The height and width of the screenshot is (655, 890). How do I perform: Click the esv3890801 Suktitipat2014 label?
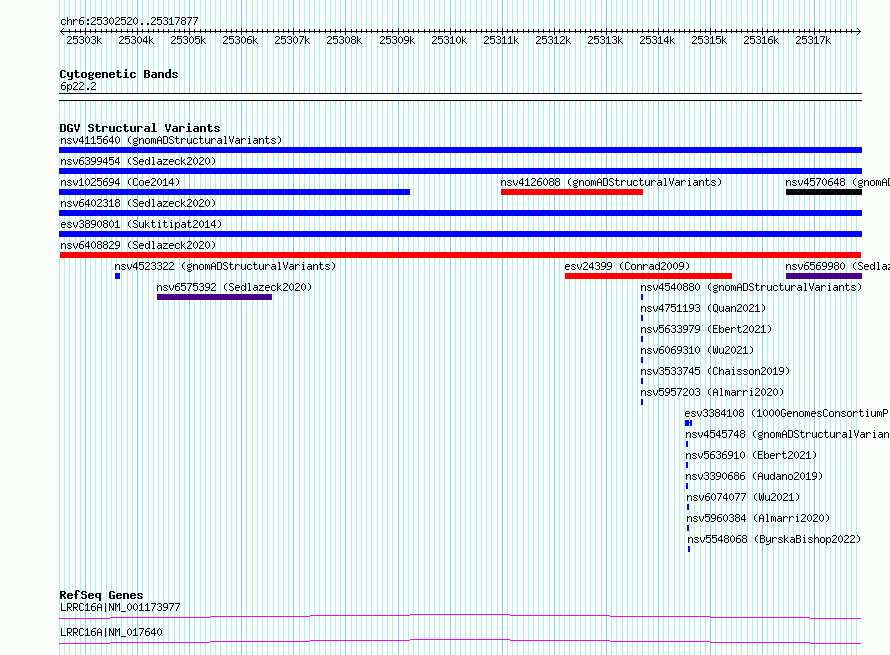[141, 224]
